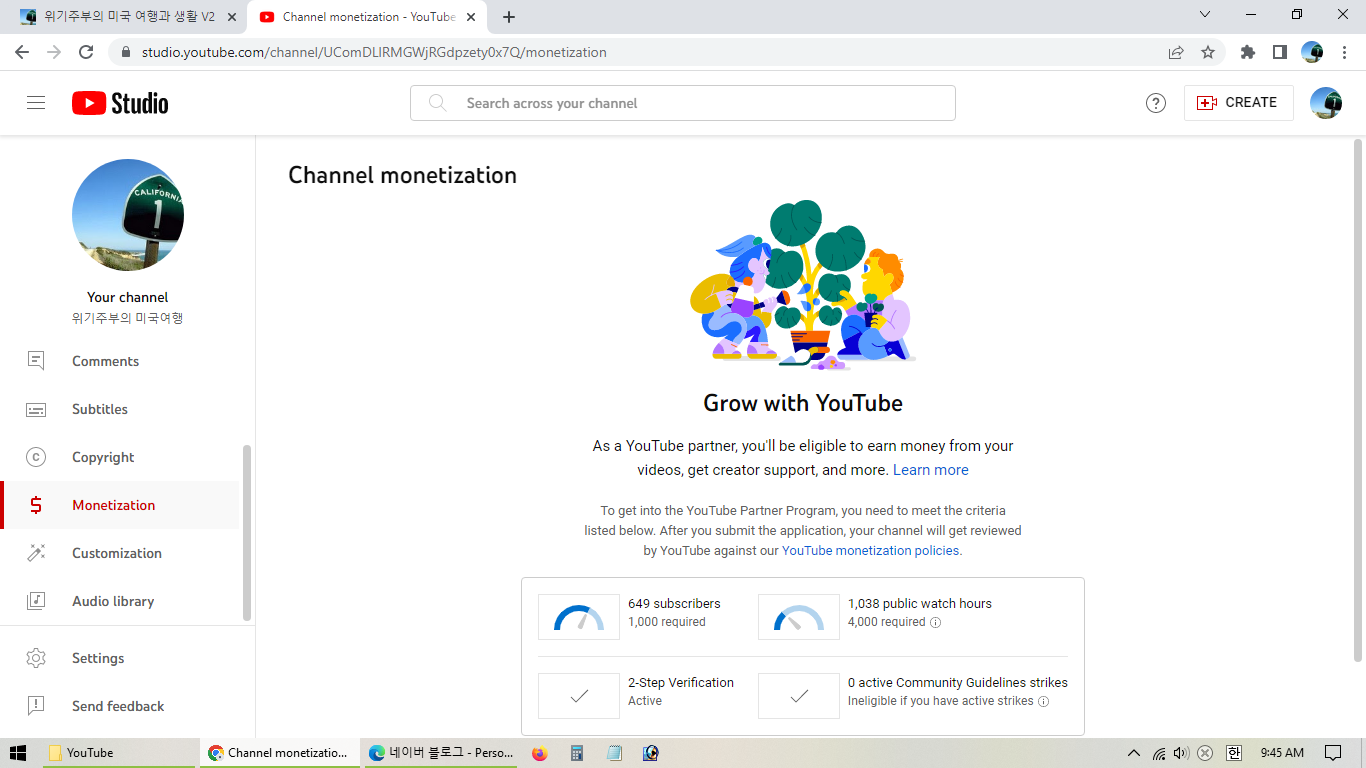Click the Grow with YouTube heading
Screen dimensions: 1366x768
[803, 403]
